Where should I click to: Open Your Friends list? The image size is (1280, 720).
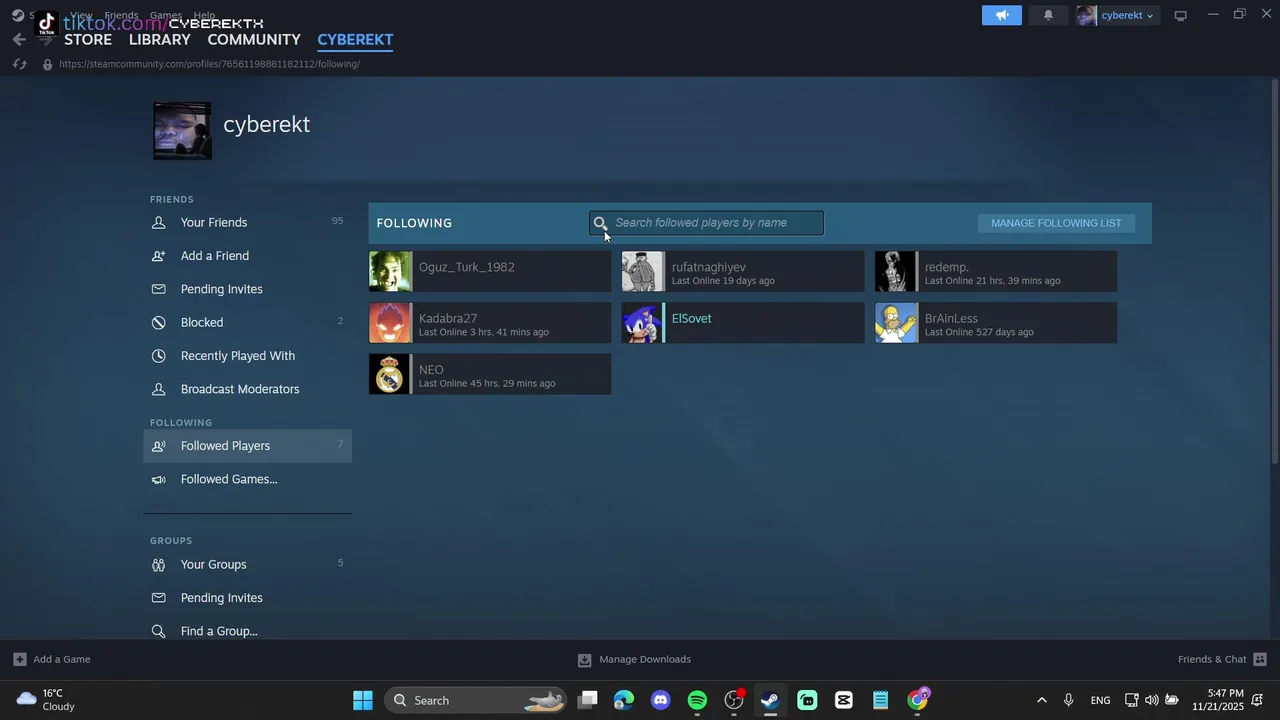pyautogui.click(x=247, y=222)
